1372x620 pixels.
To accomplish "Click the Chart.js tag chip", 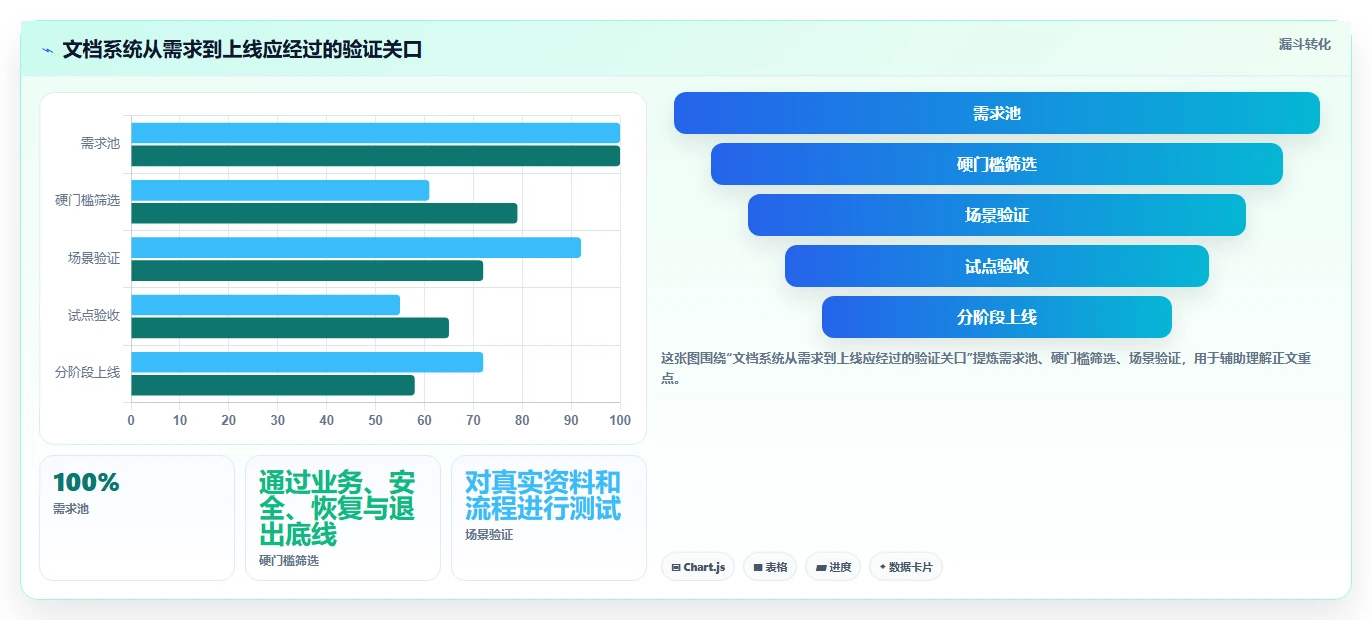I will 698,567.
